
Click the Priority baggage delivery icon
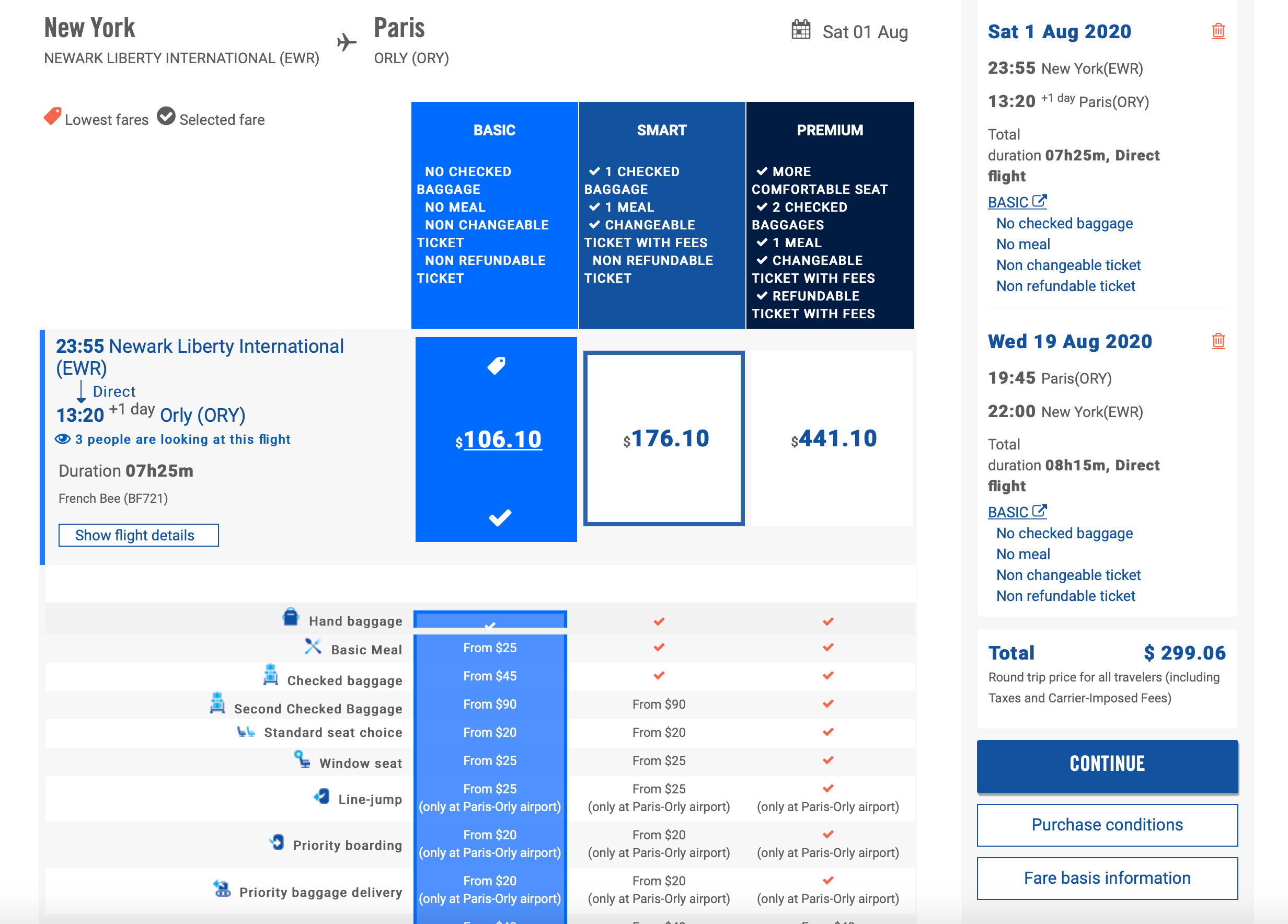pyautogui.click(x=222, y=889)
